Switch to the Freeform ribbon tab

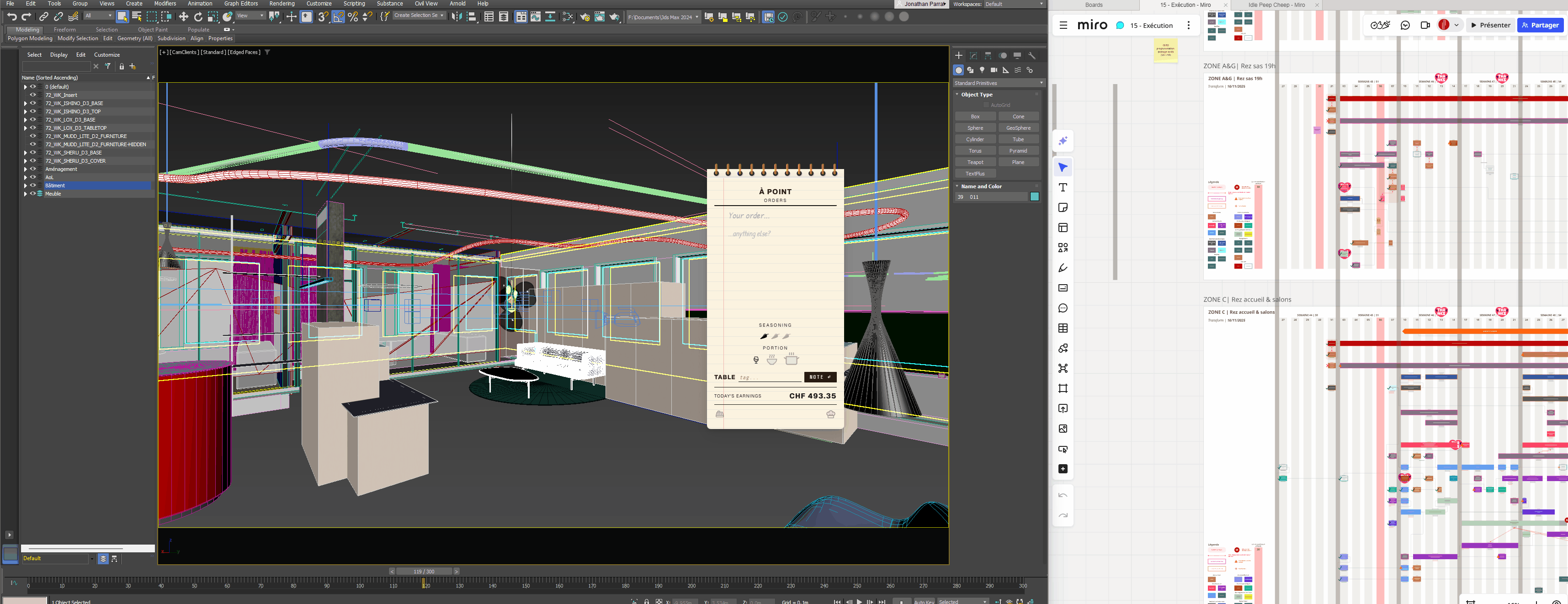tap(64, 29)
